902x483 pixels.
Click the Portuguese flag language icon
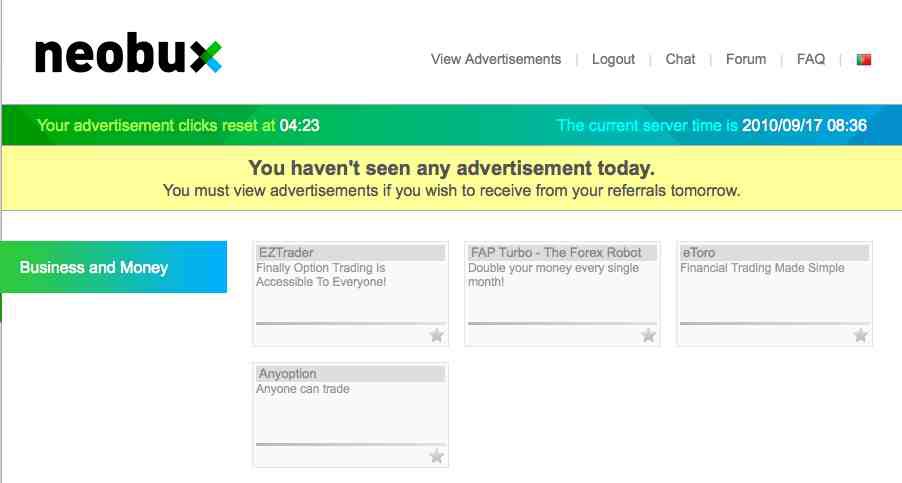click(x=864, y=59)
